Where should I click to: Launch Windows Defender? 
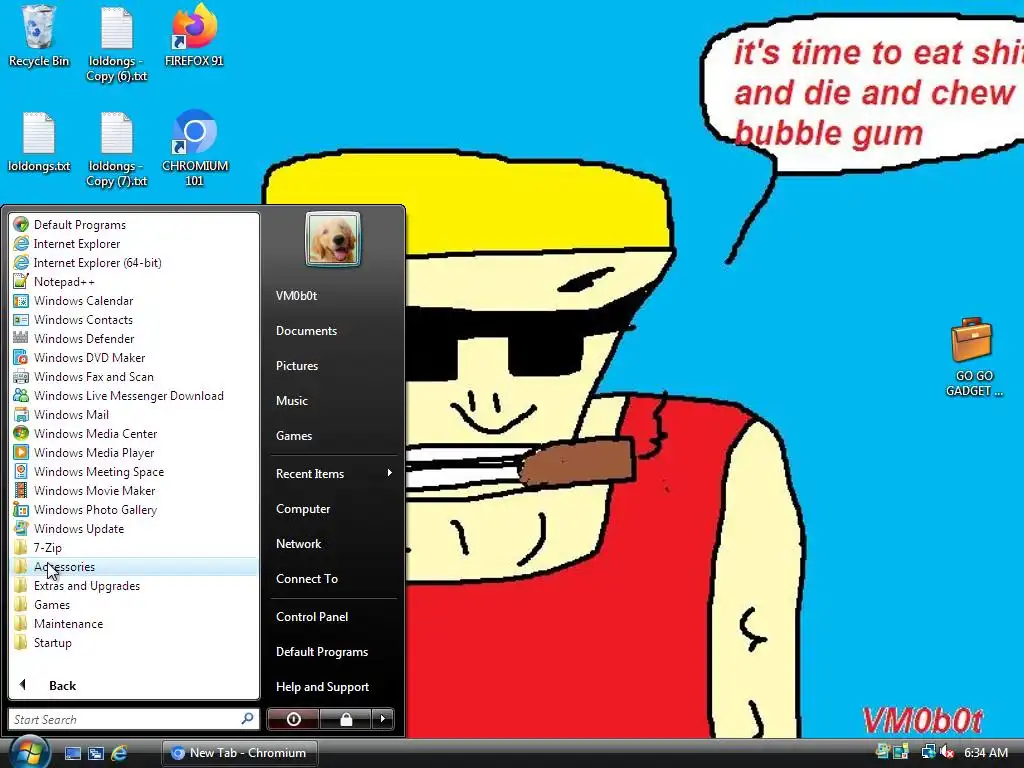click(x=134, y=338)
